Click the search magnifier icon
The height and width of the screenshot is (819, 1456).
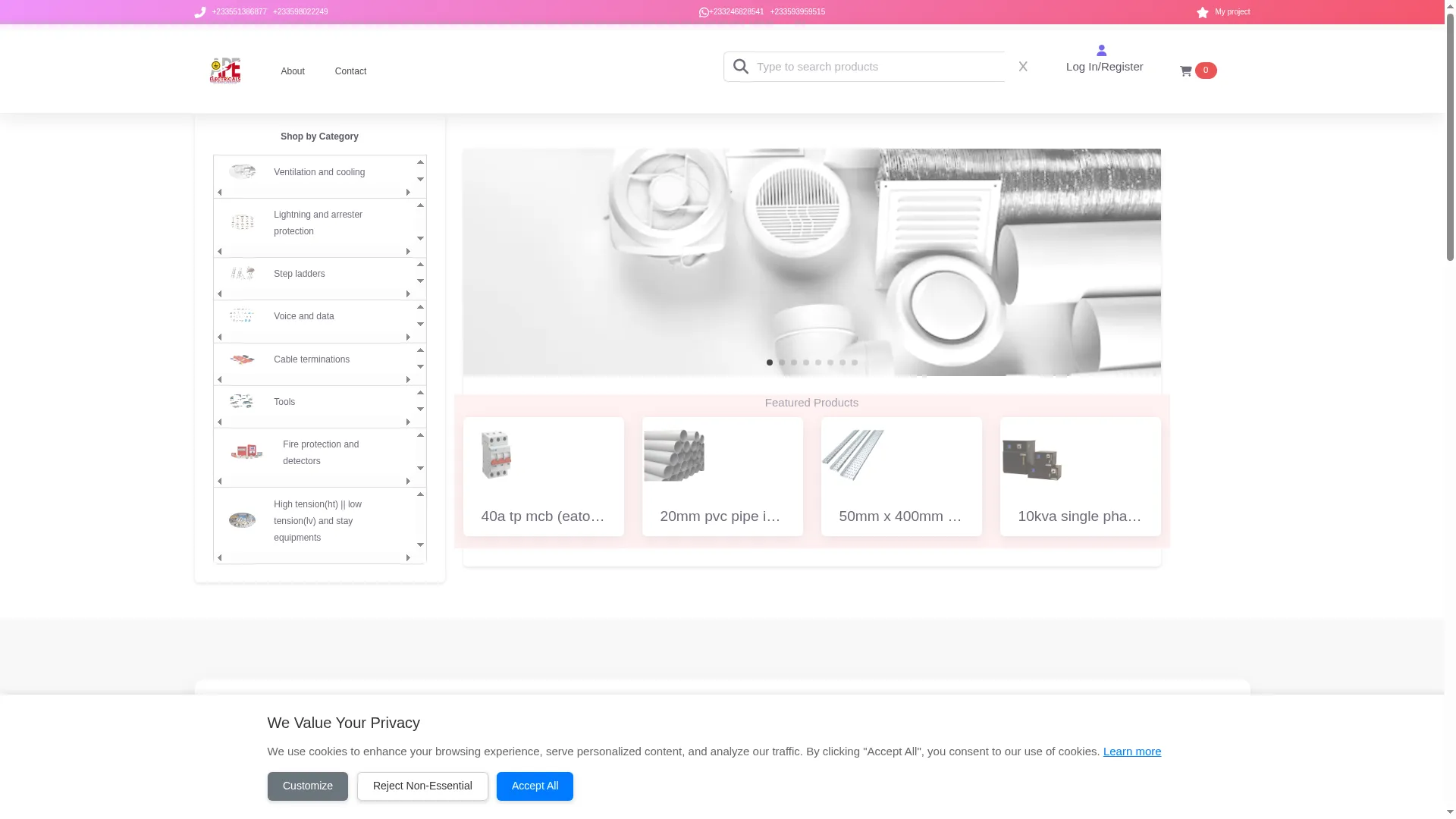741,67
